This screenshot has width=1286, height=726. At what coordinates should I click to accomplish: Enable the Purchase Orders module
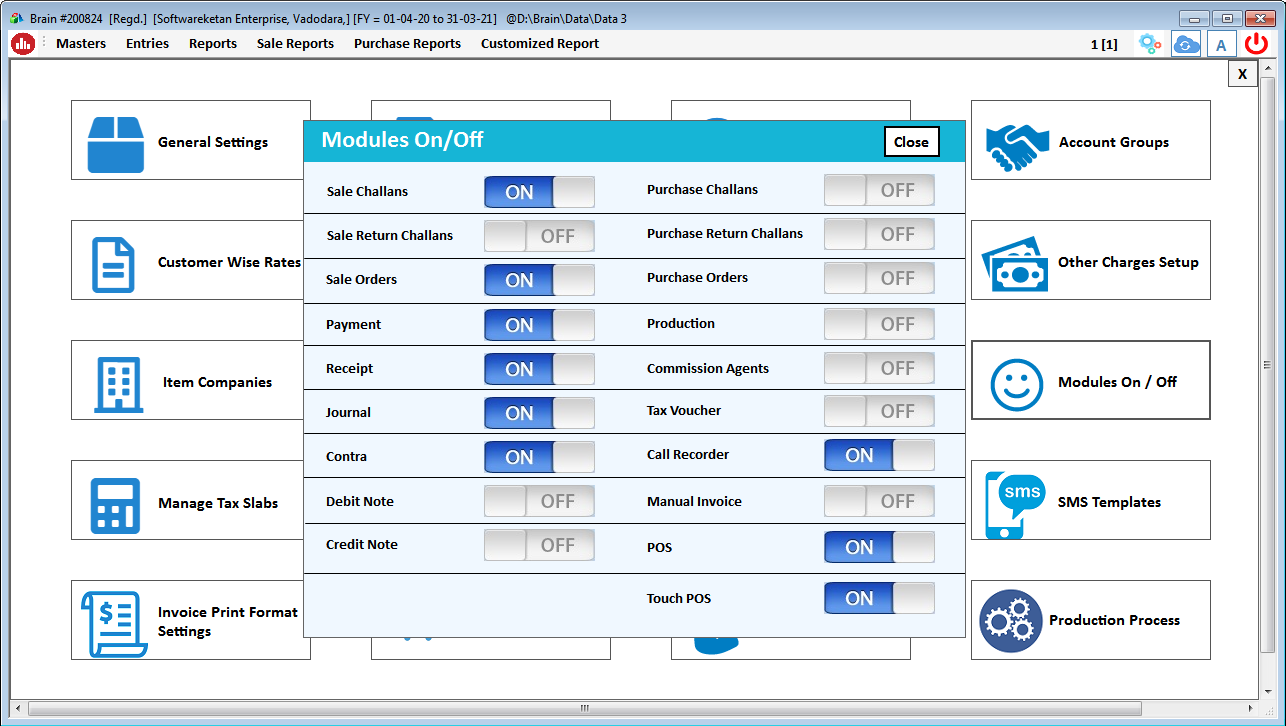coord(879,278)
